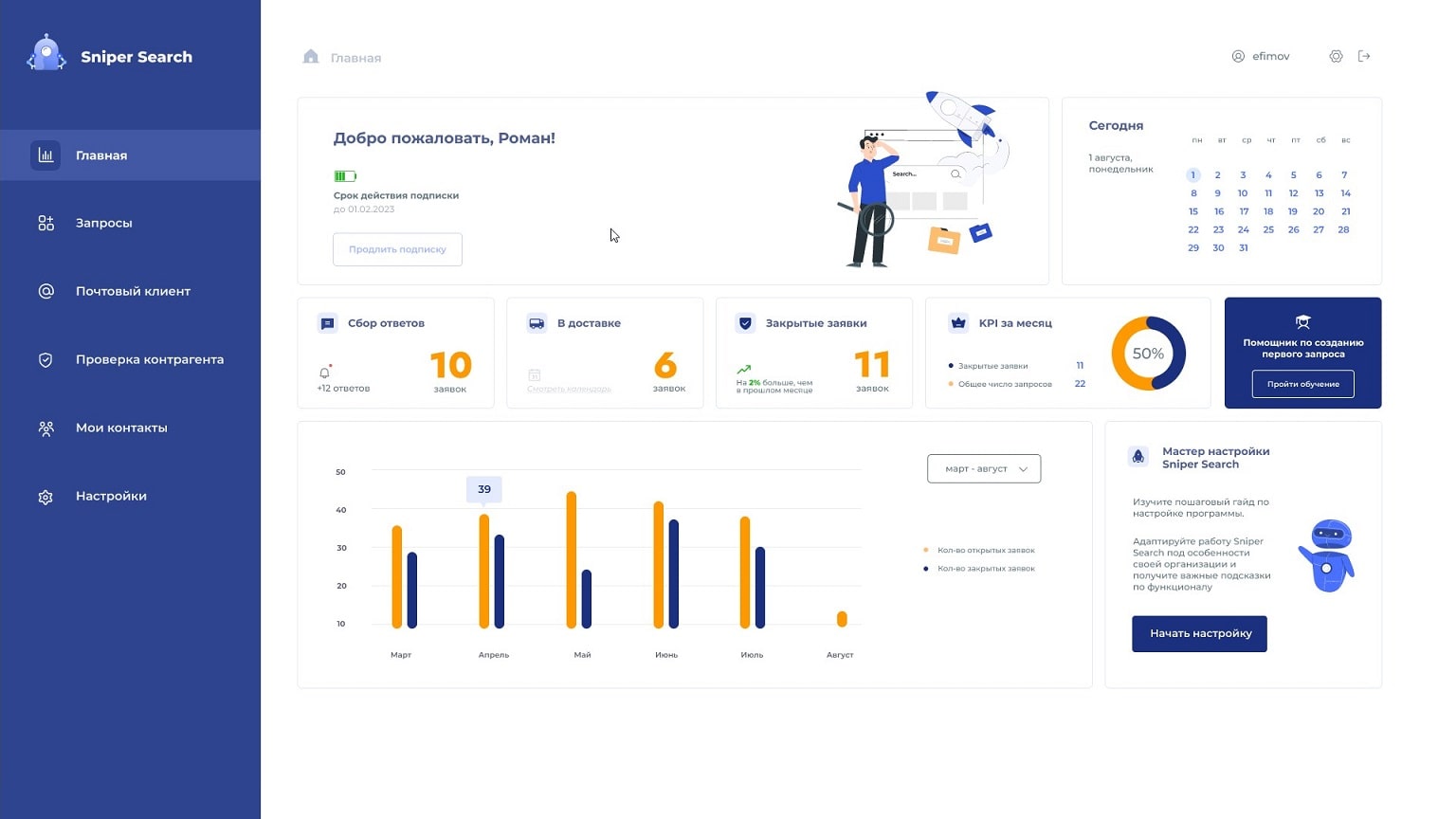This screenshot has height=819, width=1456.
Task: Click the Главная breadcrumb text
Action: coord(355,58)
